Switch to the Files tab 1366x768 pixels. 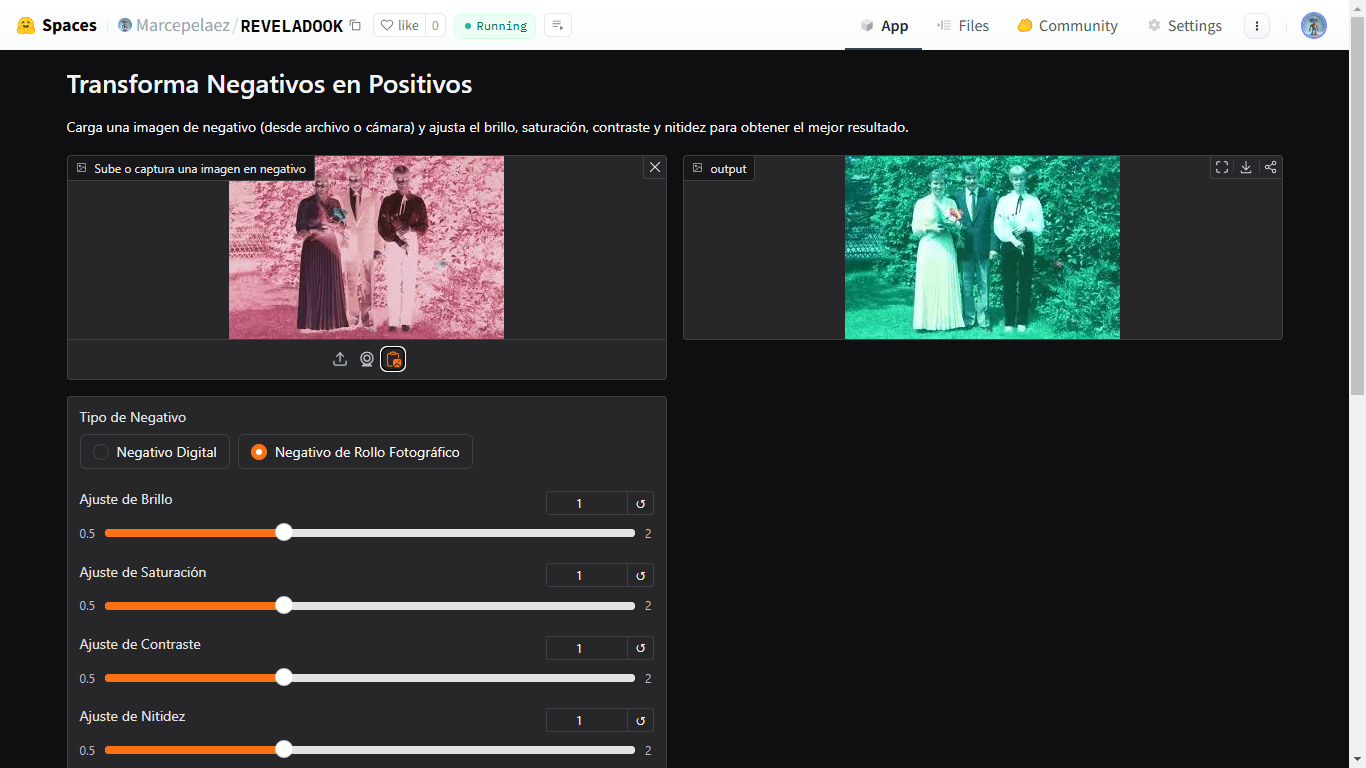pyautogui.click(x=963, y=26)
